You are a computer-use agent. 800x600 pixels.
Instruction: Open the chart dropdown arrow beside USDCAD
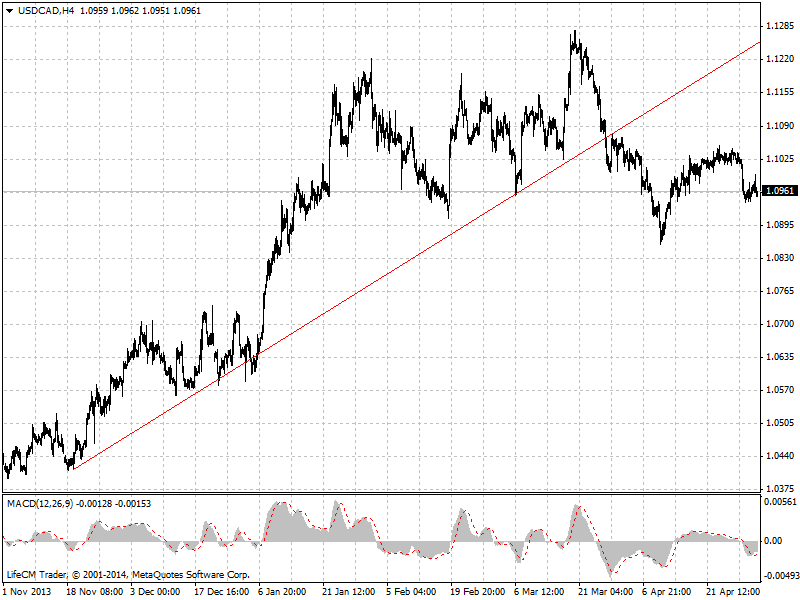(9, 10)
